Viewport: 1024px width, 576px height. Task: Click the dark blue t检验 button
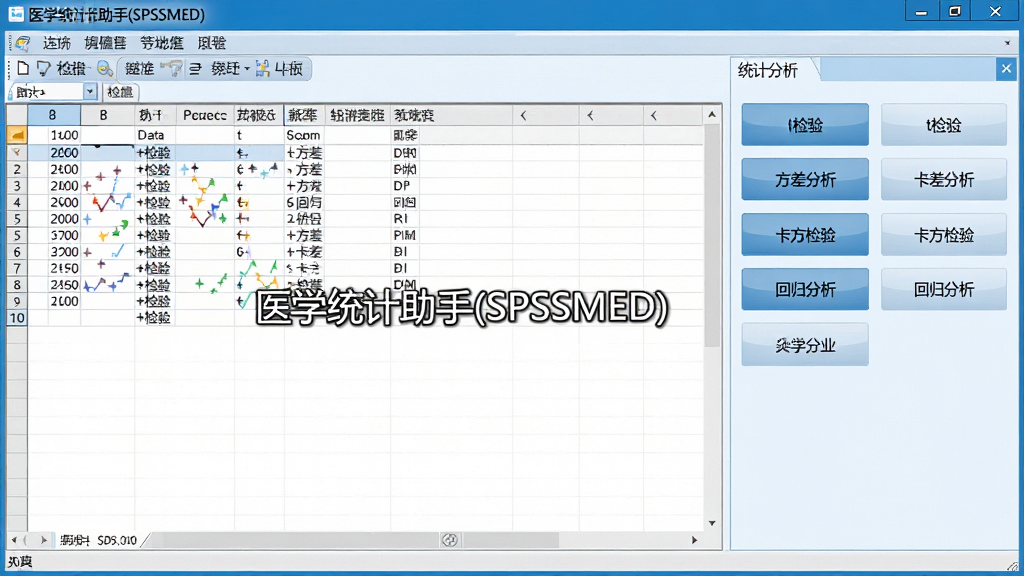point(805,125)
